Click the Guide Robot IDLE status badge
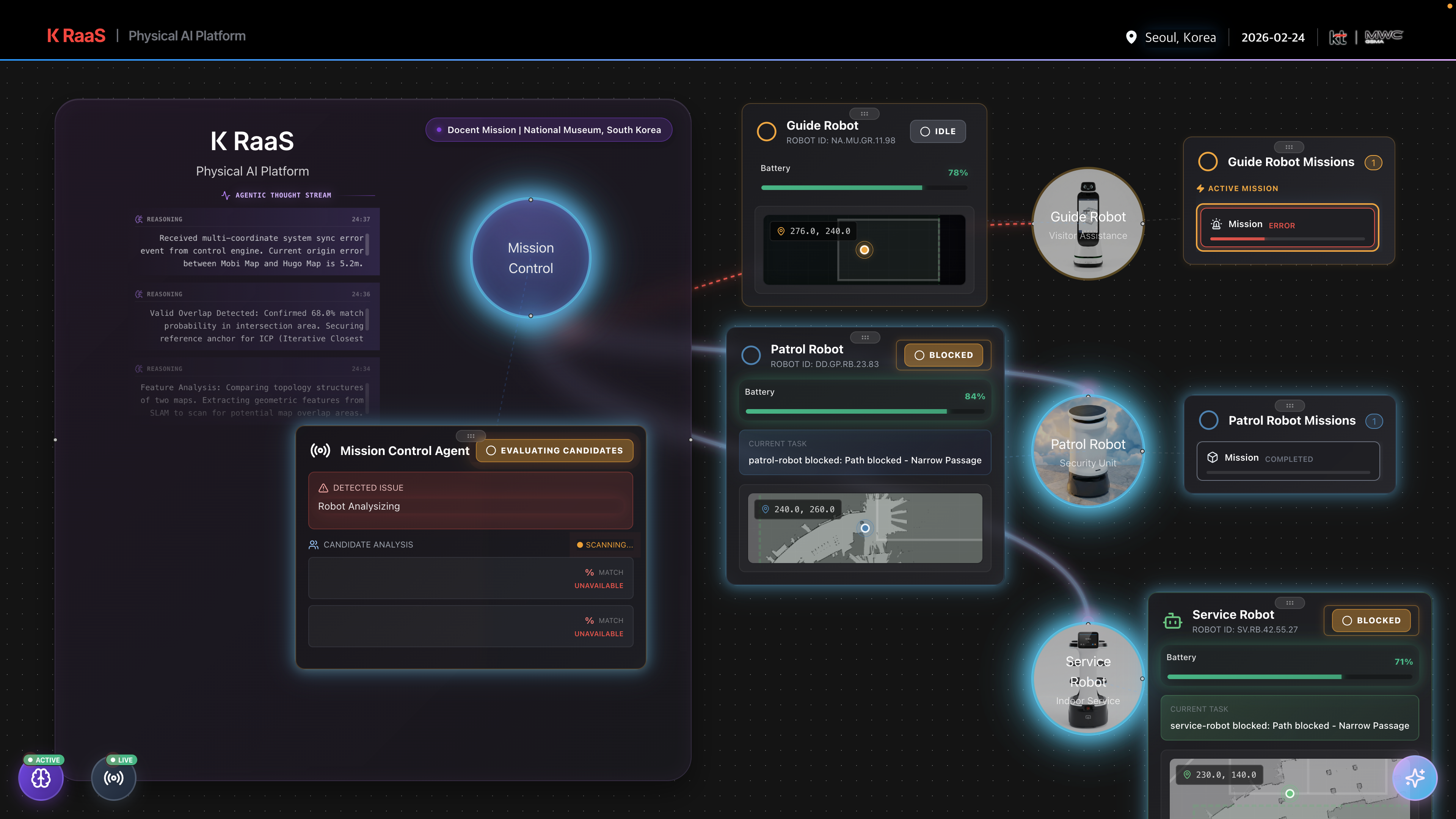This screenshot has width=1456, height=819. (x=938, y=131)
